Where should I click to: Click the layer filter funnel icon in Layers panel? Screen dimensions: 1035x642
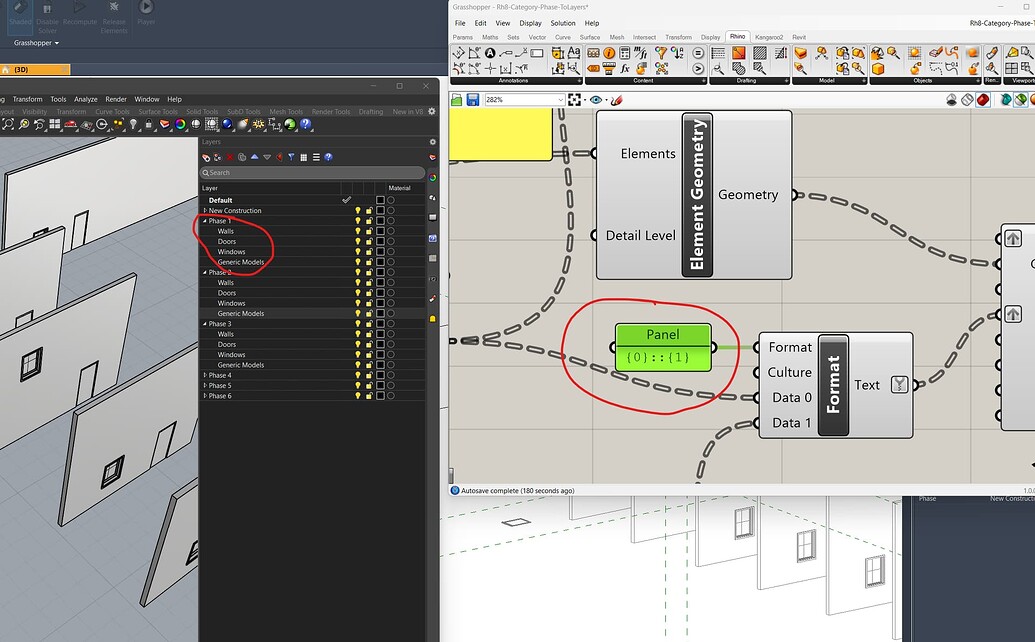pyautogui.click(x=291, y=157)
